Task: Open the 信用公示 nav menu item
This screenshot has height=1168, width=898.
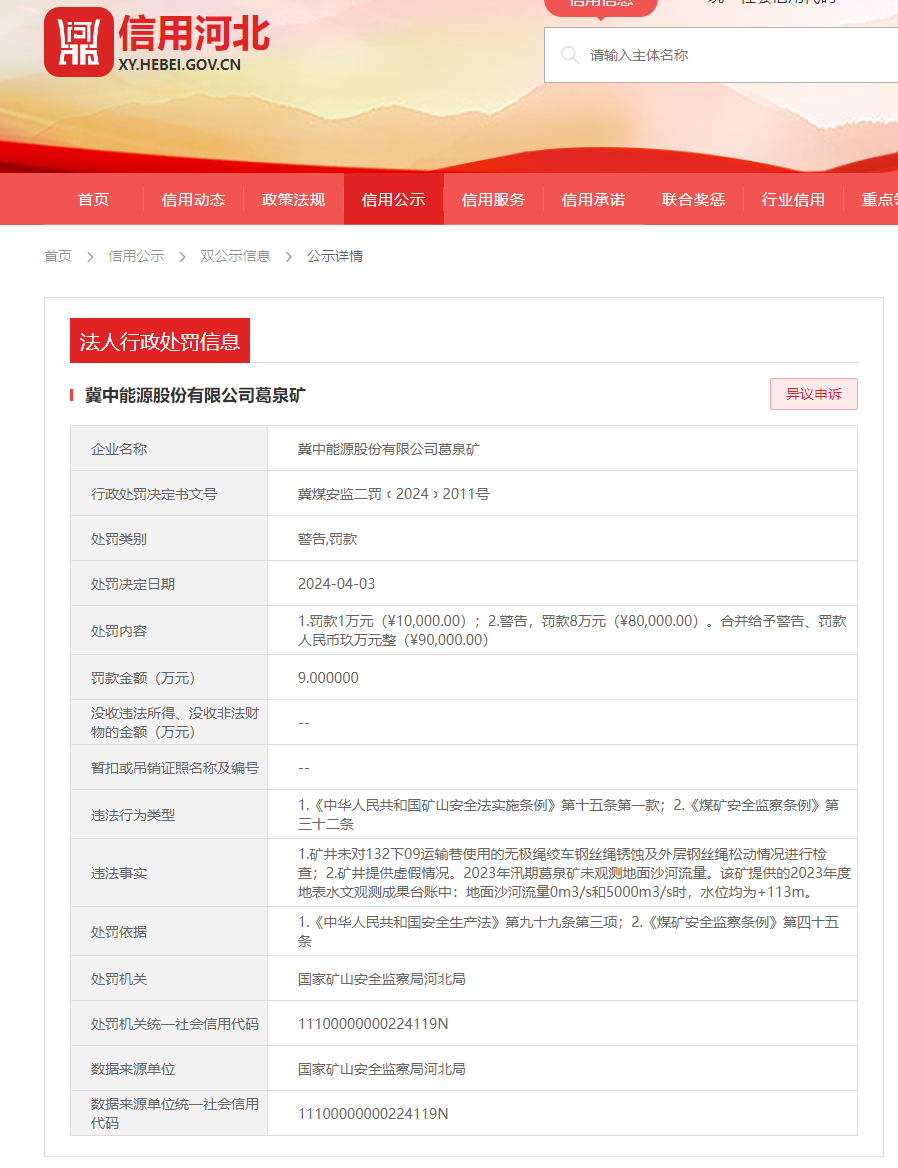Action: 393,200
